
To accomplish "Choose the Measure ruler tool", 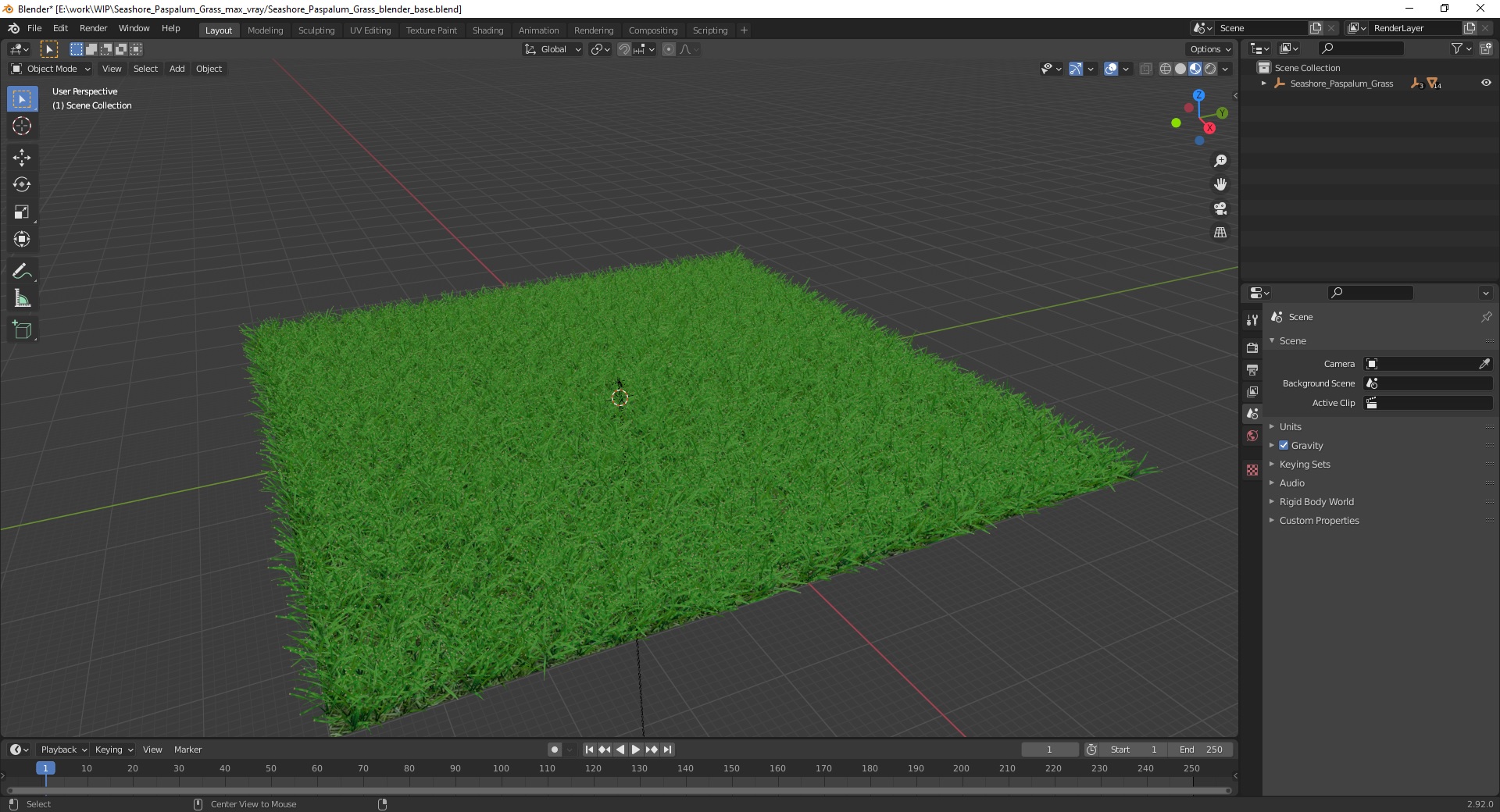I will 22,298.
